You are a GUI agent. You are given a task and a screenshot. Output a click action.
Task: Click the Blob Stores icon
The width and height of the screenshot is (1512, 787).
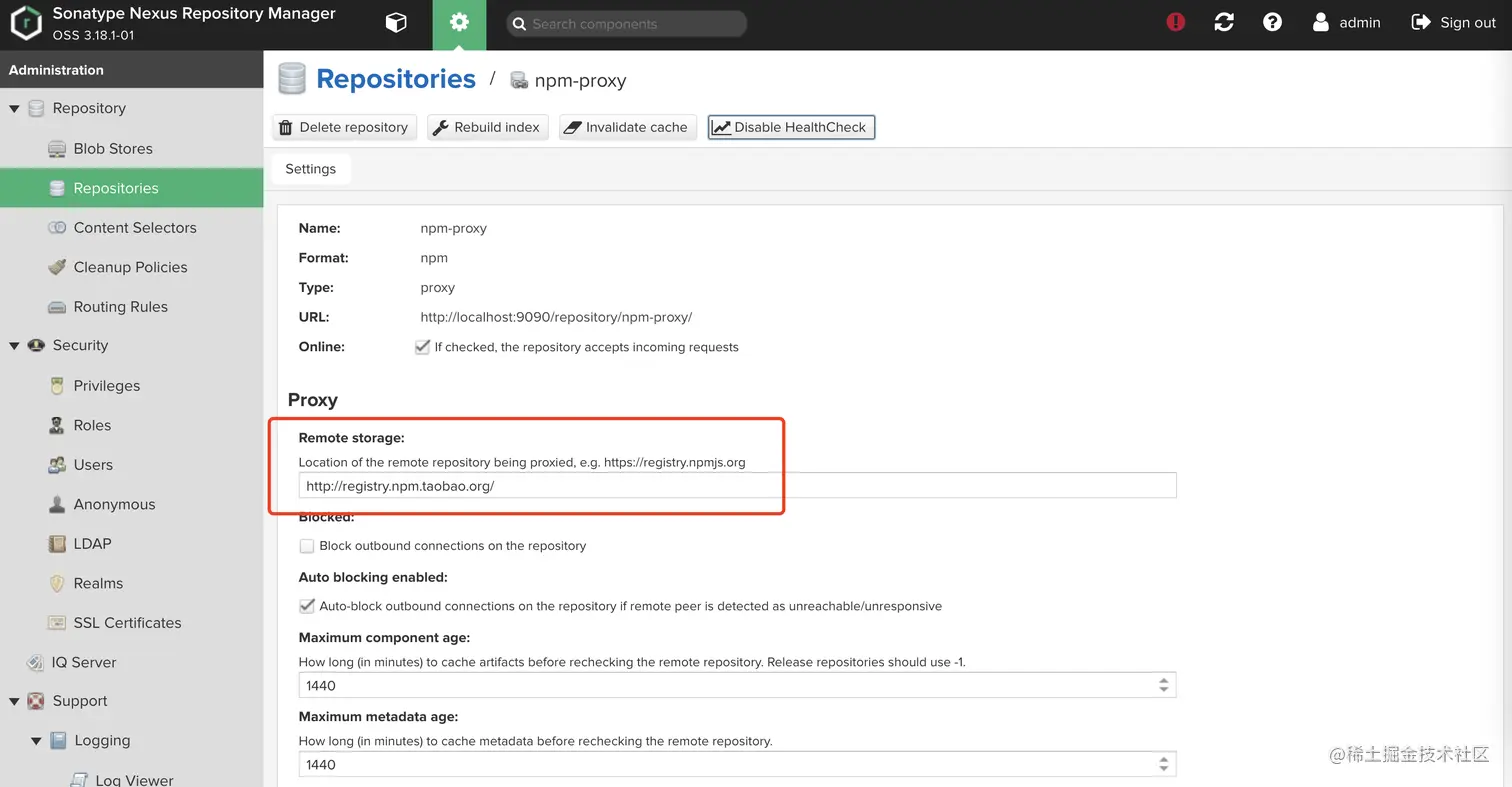click(x=57, y=149)
